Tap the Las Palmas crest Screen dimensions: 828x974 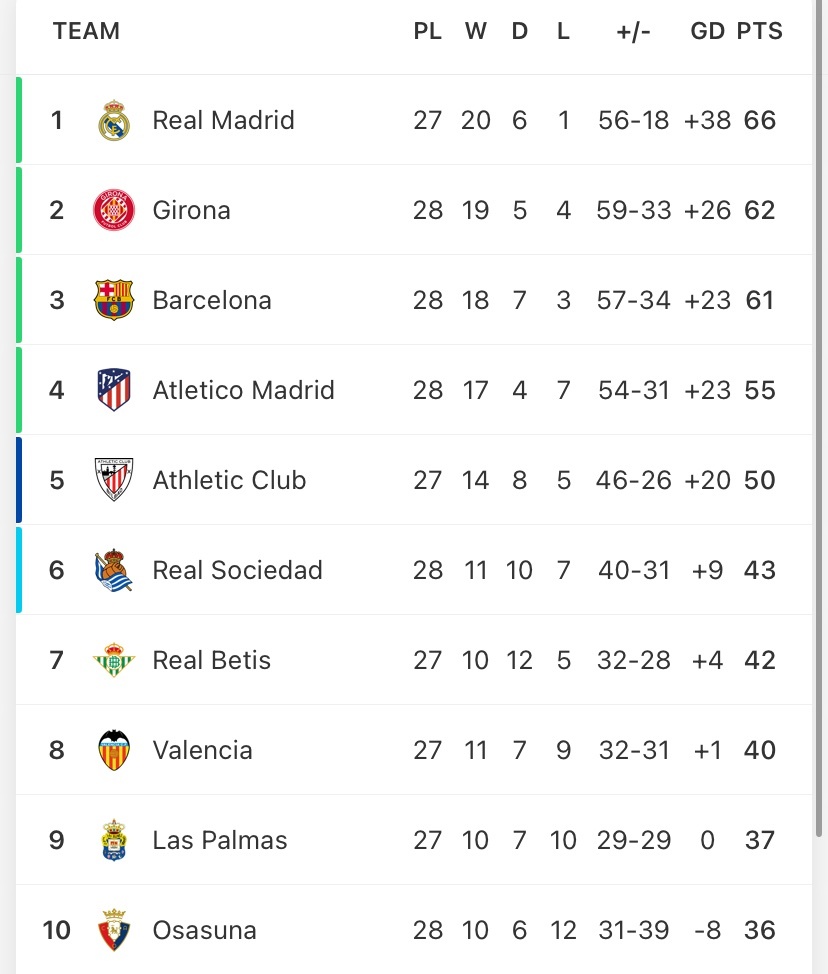113,840
